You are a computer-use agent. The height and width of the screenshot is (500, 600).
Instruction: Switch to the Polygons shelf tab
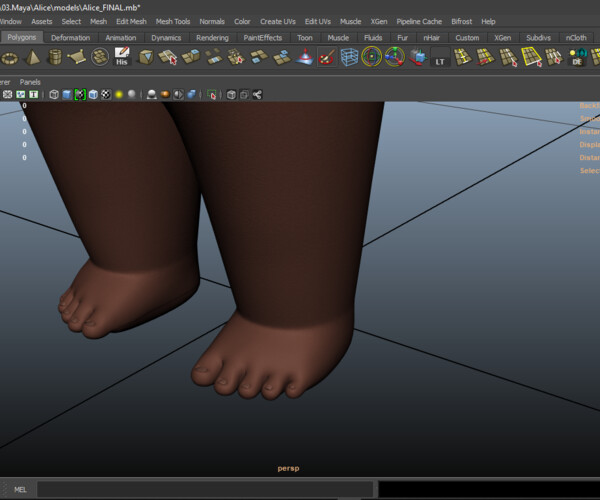(x=22, y=37)
